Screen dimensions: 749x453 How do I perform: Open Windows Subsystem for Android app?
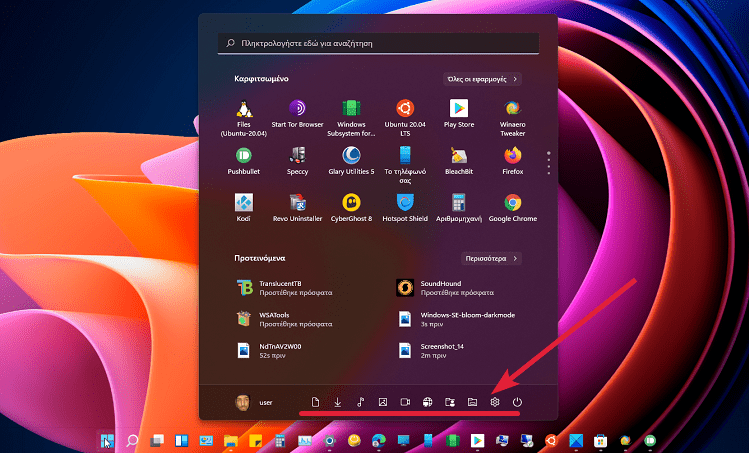pyautogui.click(x=351, y=119)
